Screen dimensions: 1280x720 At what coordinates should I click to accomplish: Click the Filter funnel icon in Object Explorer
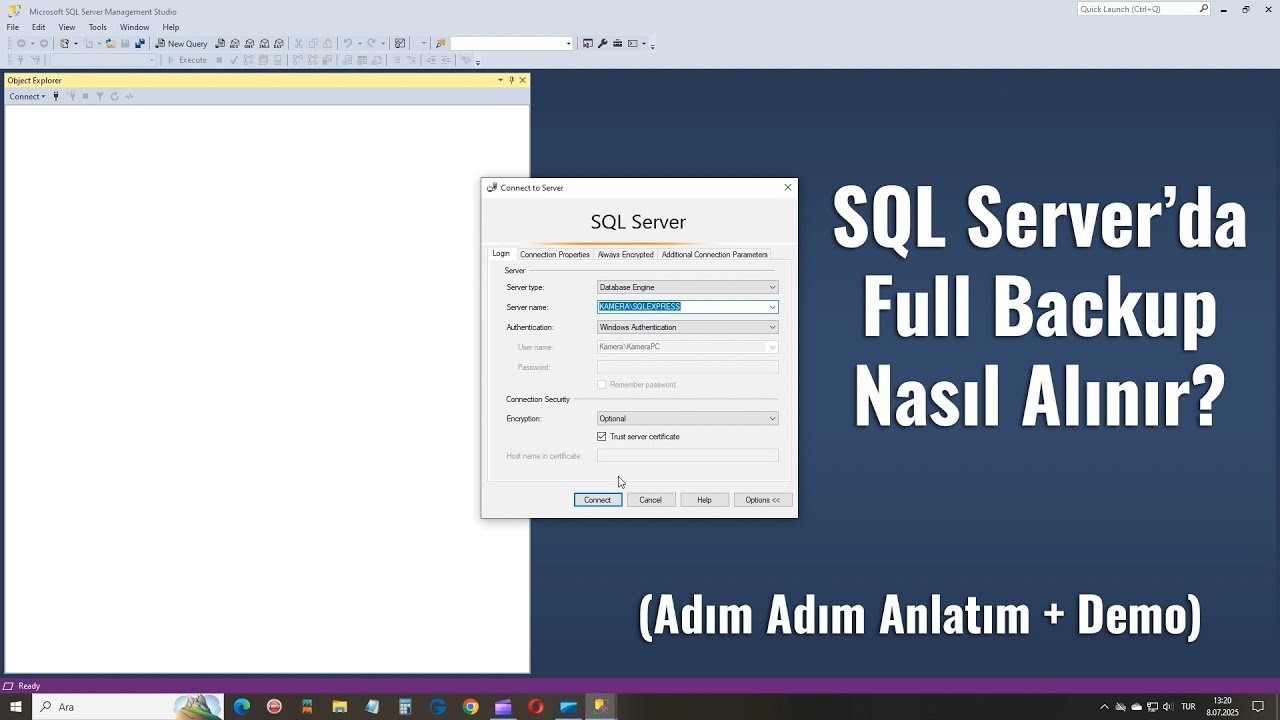click(99, 96)
